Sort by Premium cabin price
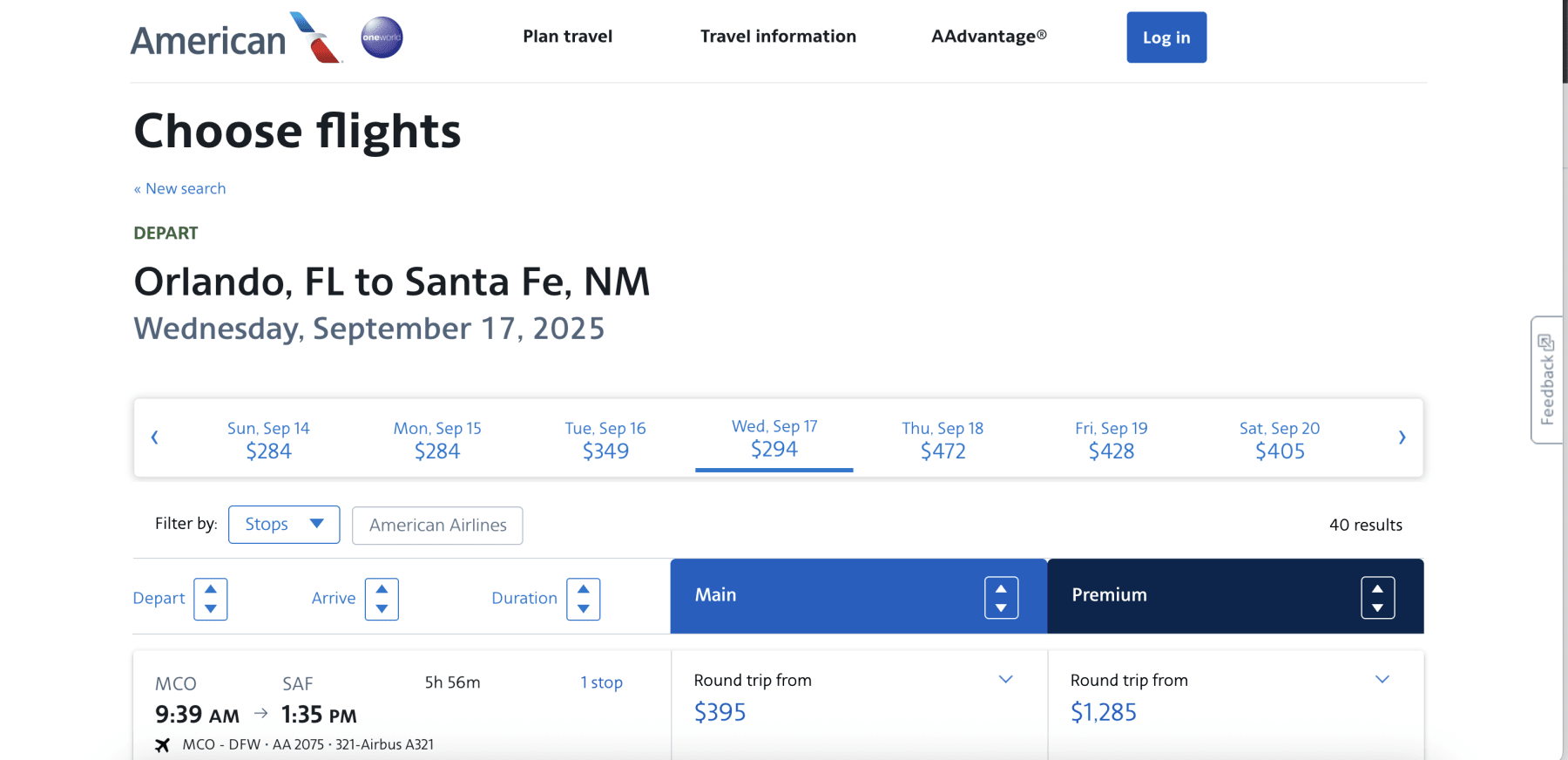The width and height of the screenshot is (1568, 760). tap(1377, 598)
